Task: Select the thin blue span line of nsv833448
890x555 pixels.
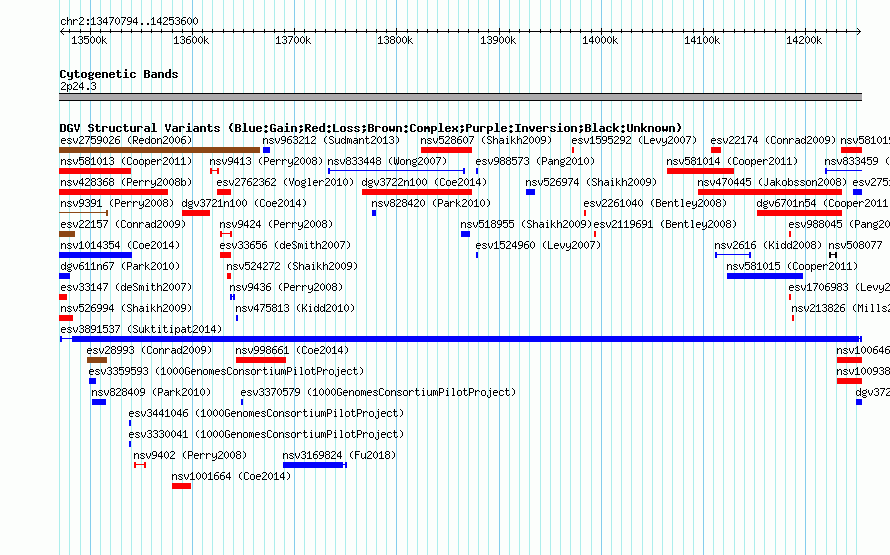Action: pyautogui.click(x=396, y=171)
